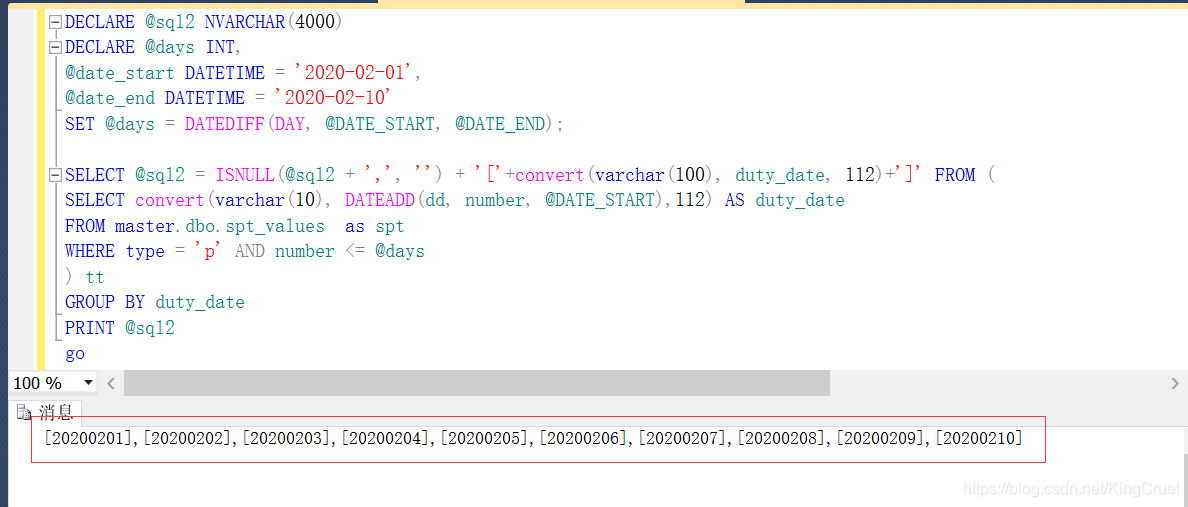Click the horizontal scrollbar right arrow

(x=1175, y=383)
